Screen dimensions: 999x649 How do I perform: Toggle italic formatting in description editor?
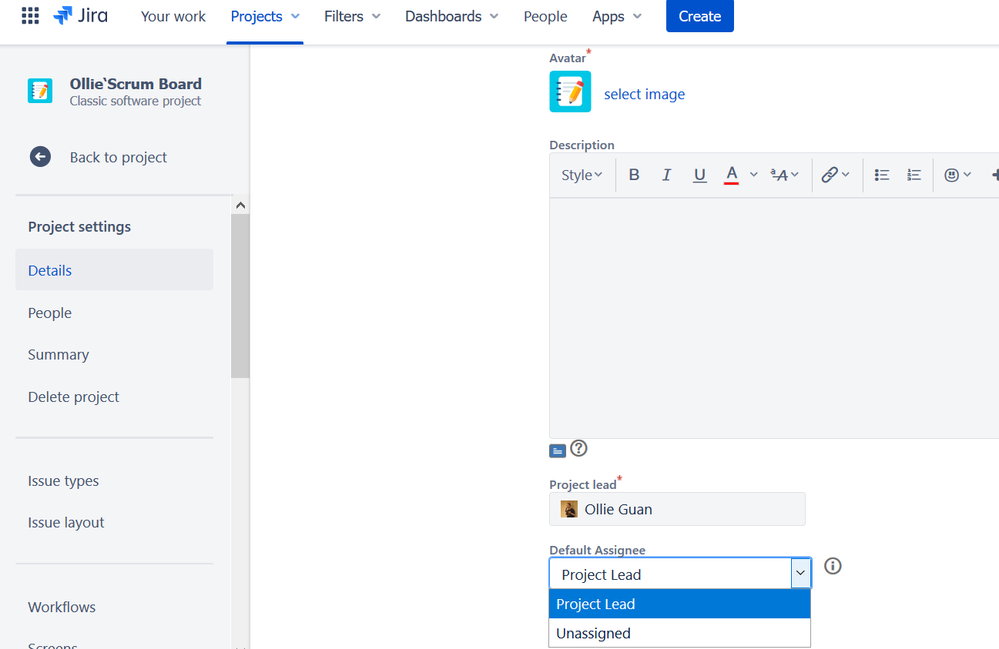(x=666, y=175)
